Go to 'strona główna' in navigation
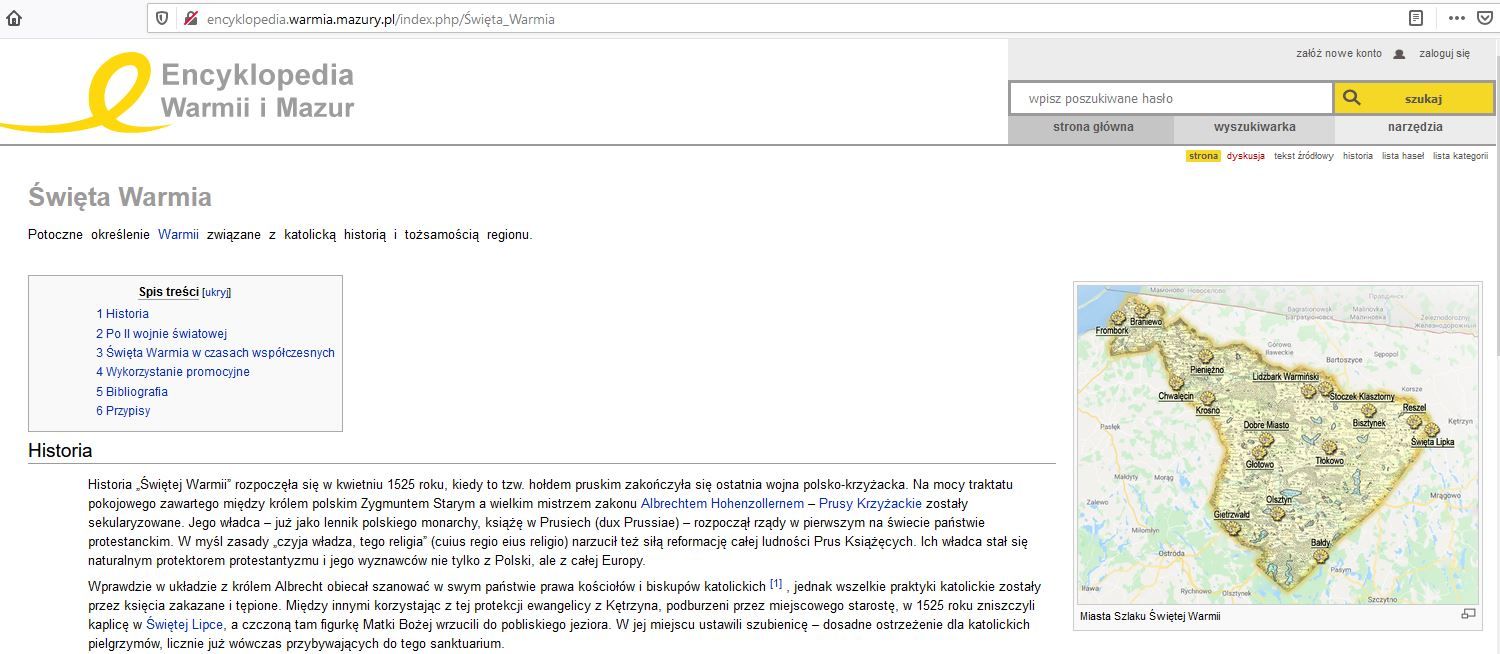Viewport: 1500px width, 654px height. coord(1093,127)
